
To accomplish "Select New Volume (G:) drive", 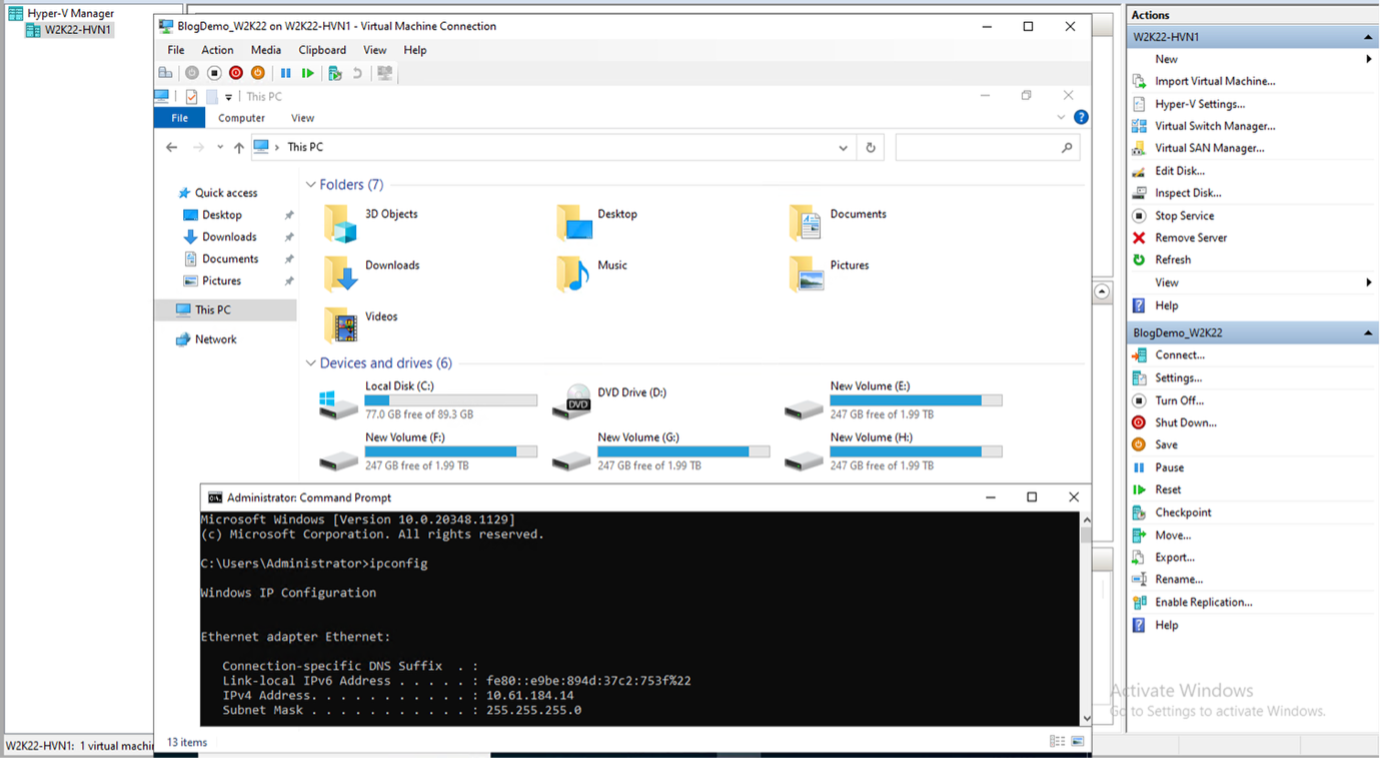I will [x=661, y=452].
